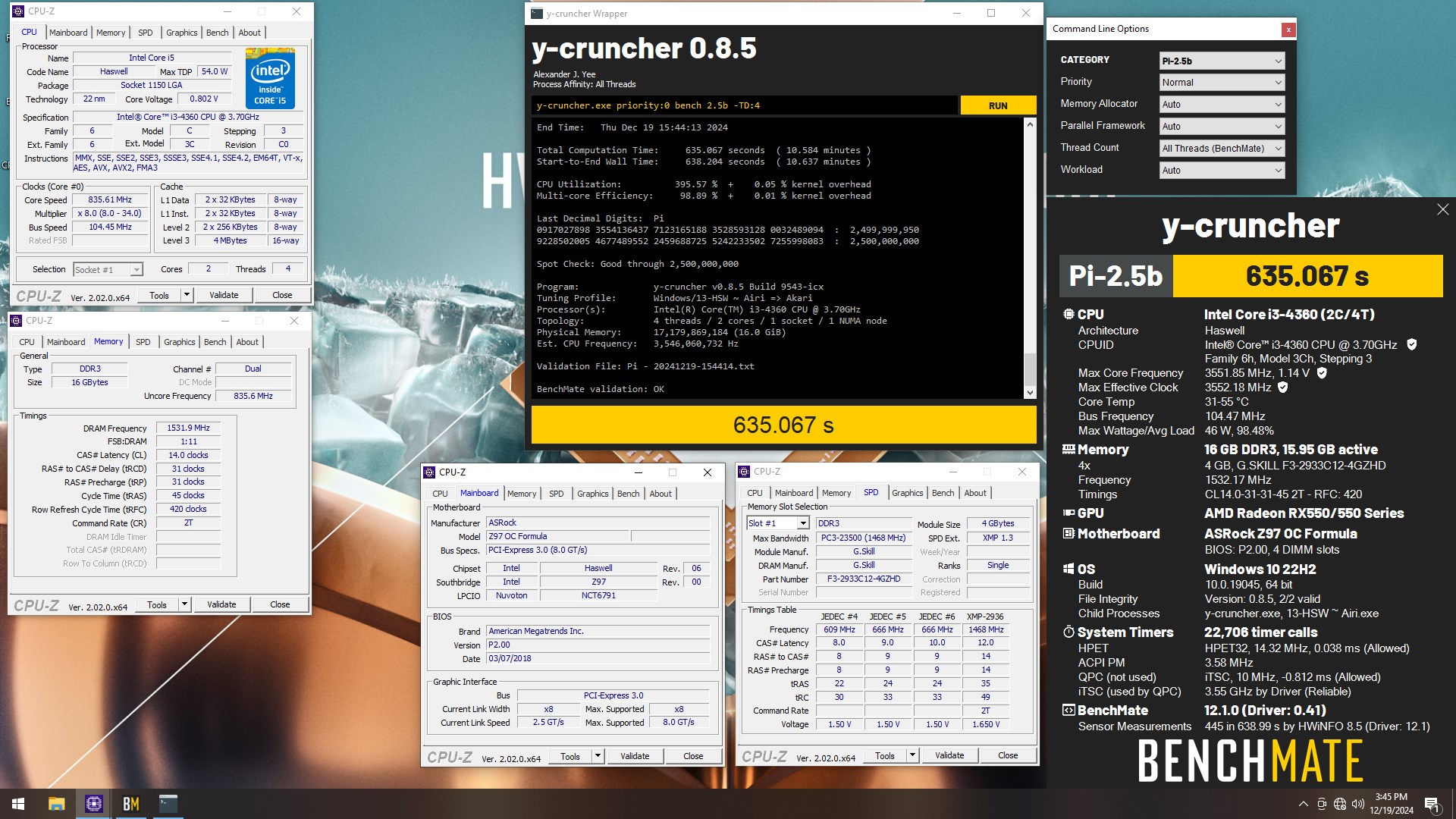Open Graphics tab in Memory window
The width and height of the screenshot is (1456, 819).
click(180, 342)
